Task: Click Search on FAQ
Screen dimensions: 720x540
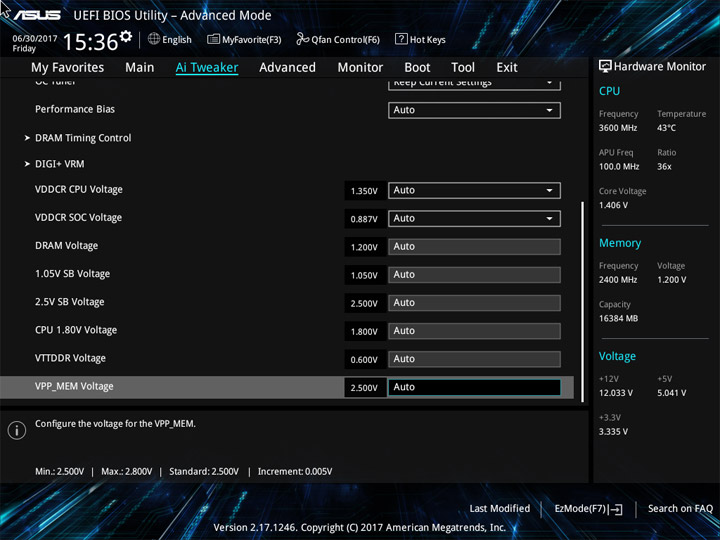Action: (681, 508)
